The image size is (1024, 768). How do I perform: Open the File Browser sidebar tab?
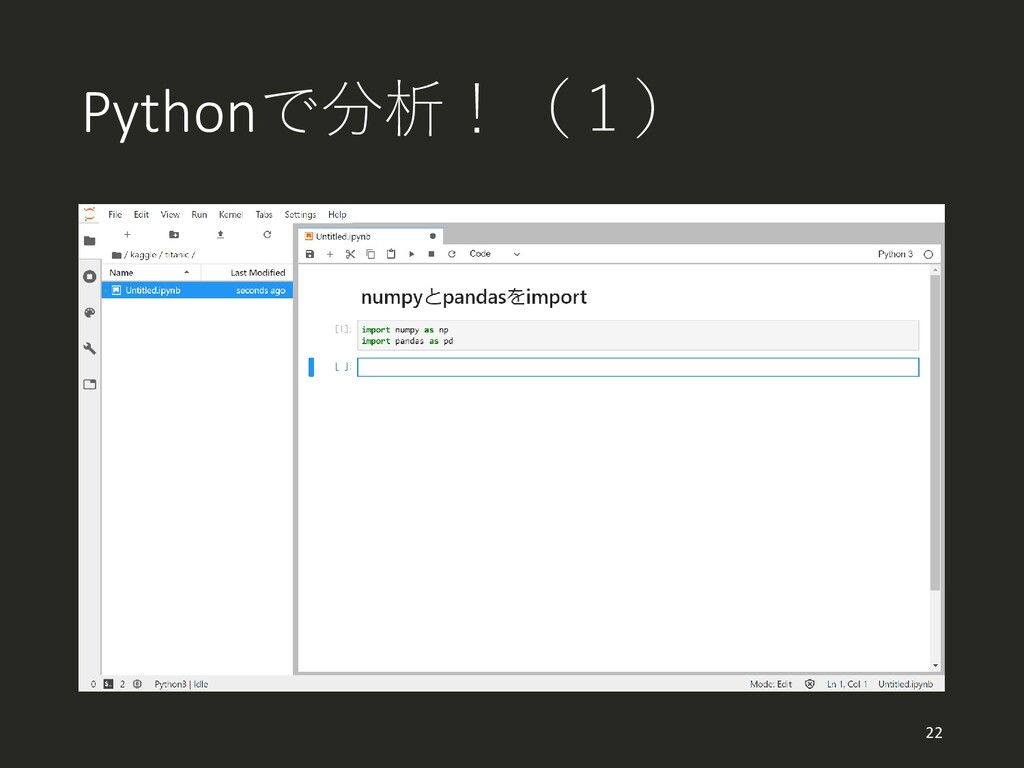[90, 241]
